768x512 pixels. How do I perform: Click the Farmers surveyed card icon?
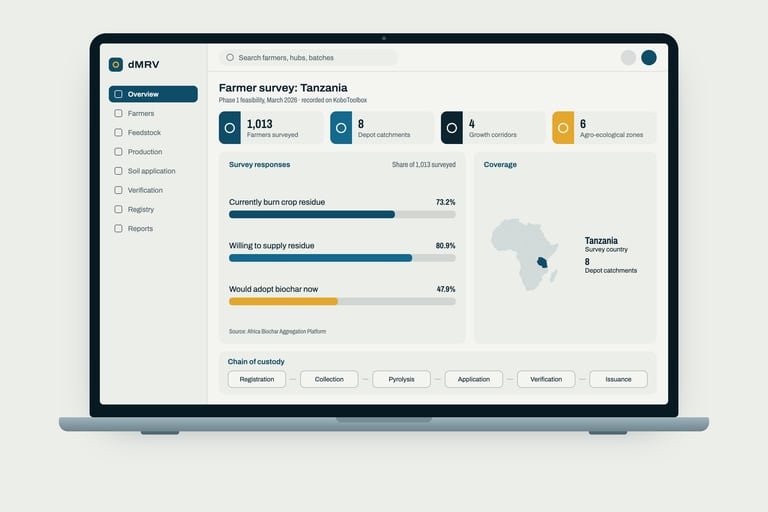[230, 128]
